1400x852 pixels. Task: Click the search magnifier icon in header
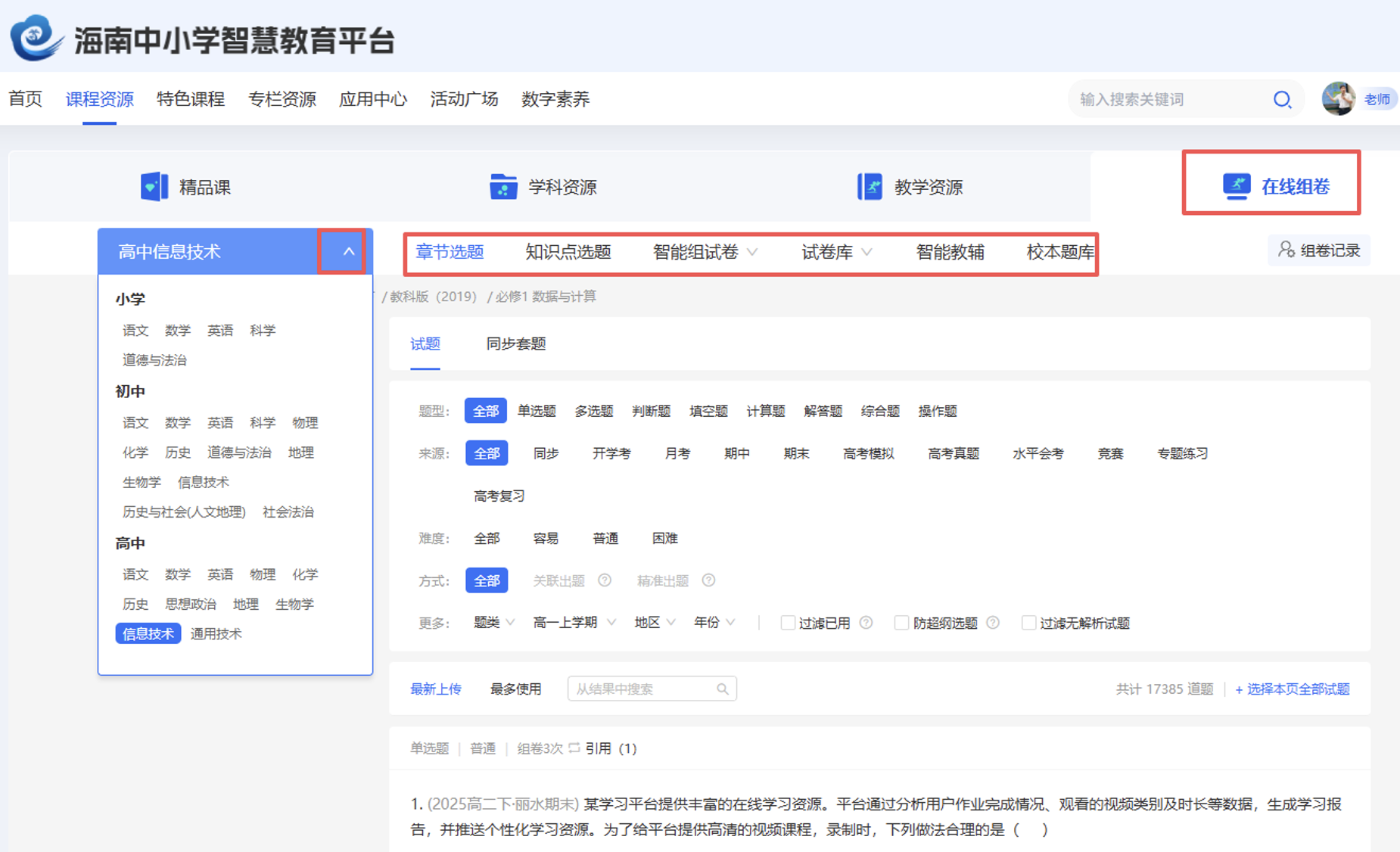pyautogui.click(x=1282, y=99)
